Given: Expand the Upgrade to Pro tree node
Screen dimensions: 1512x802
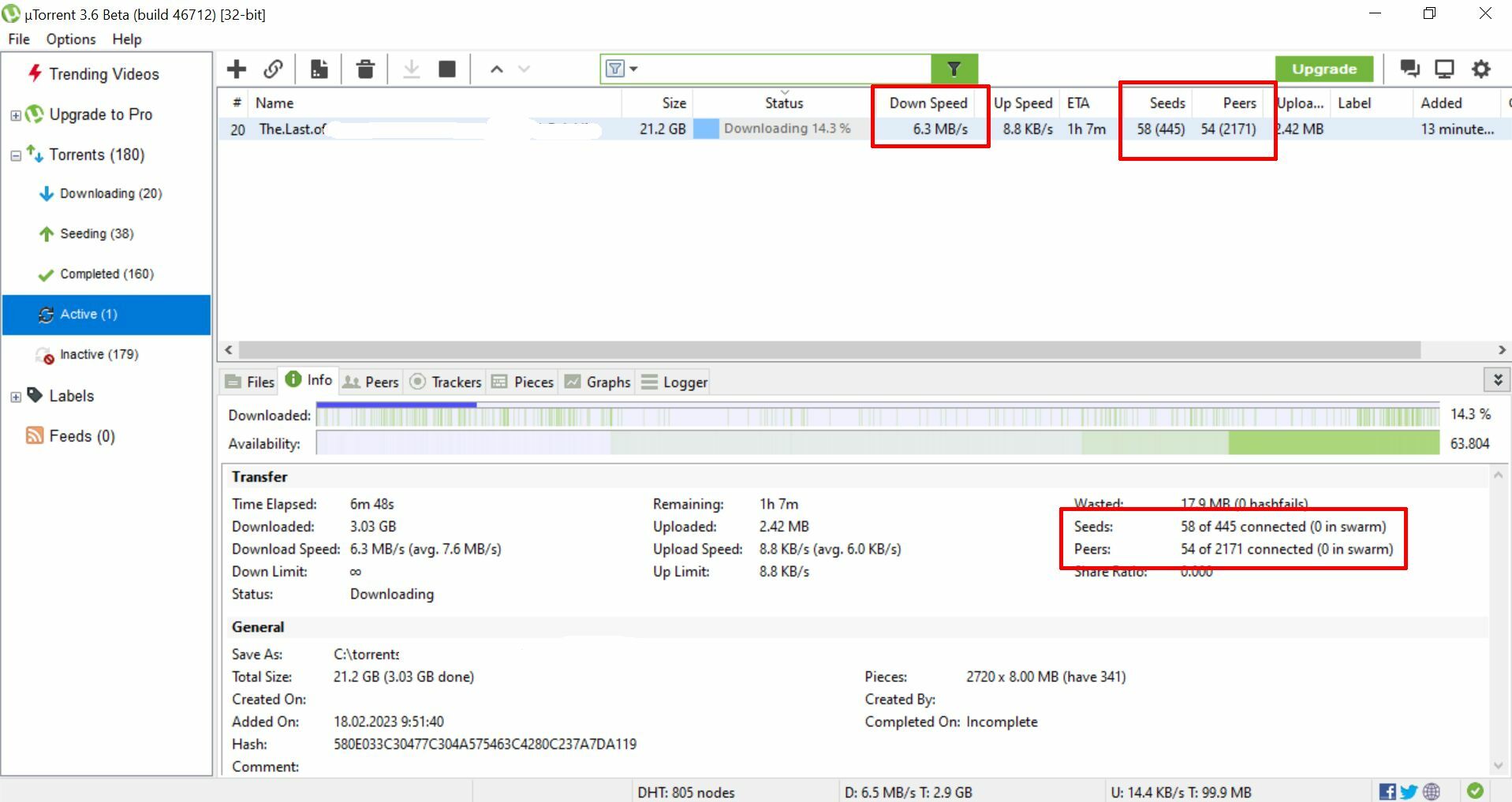Looking at the screenshot, I should [x=15, y=116].
